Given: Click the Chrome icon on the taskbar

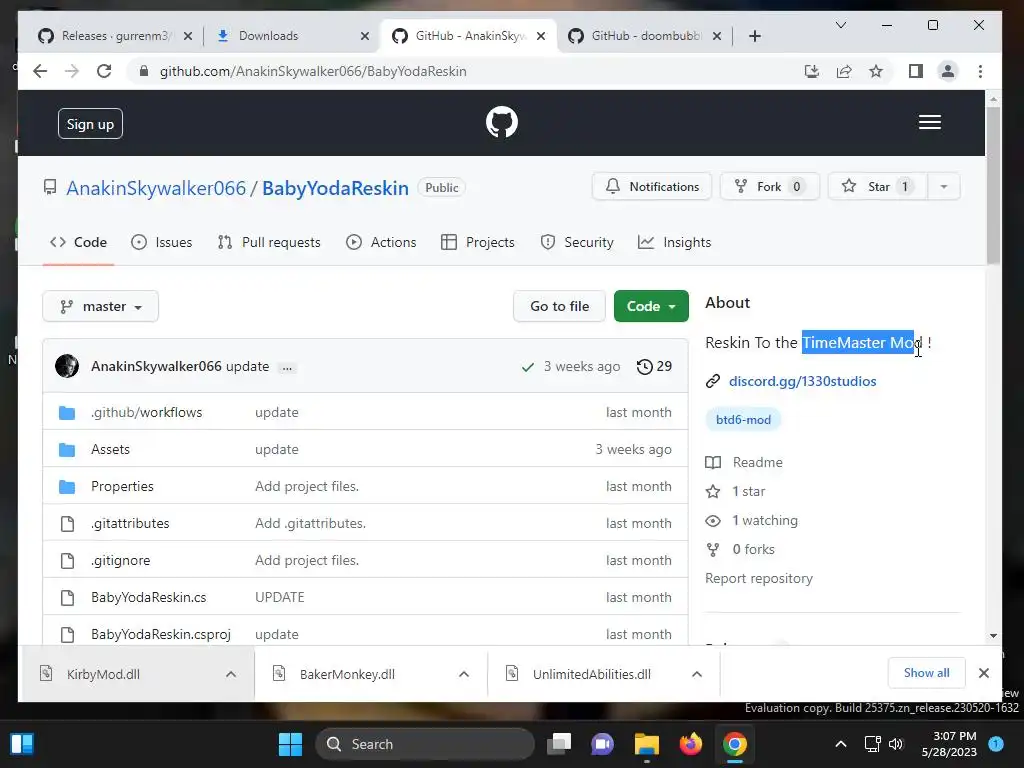Looking at the screenshot, I should (735, 744).
